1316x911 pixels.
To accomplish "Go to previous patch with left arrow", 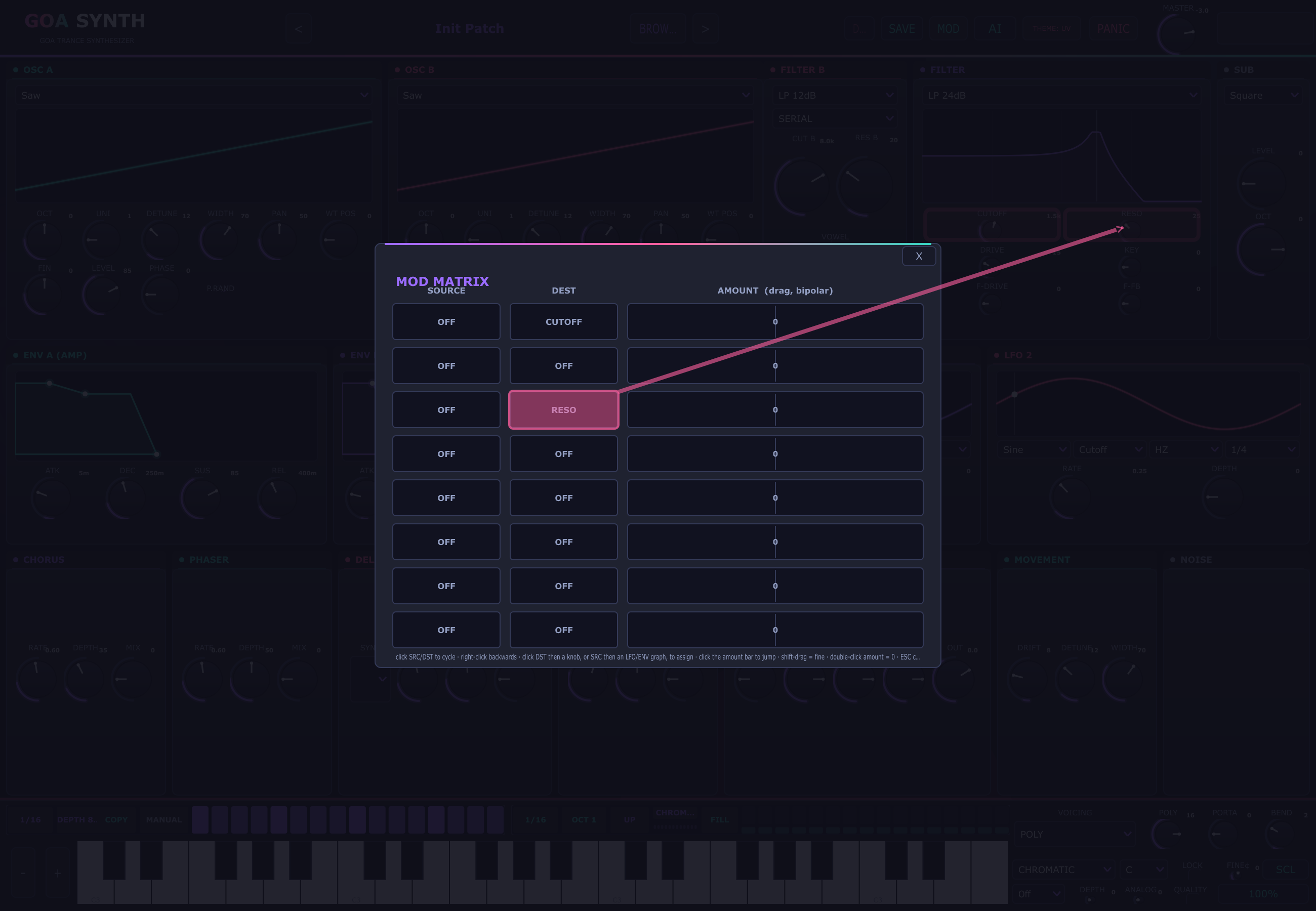I will [x=299, y=28].
